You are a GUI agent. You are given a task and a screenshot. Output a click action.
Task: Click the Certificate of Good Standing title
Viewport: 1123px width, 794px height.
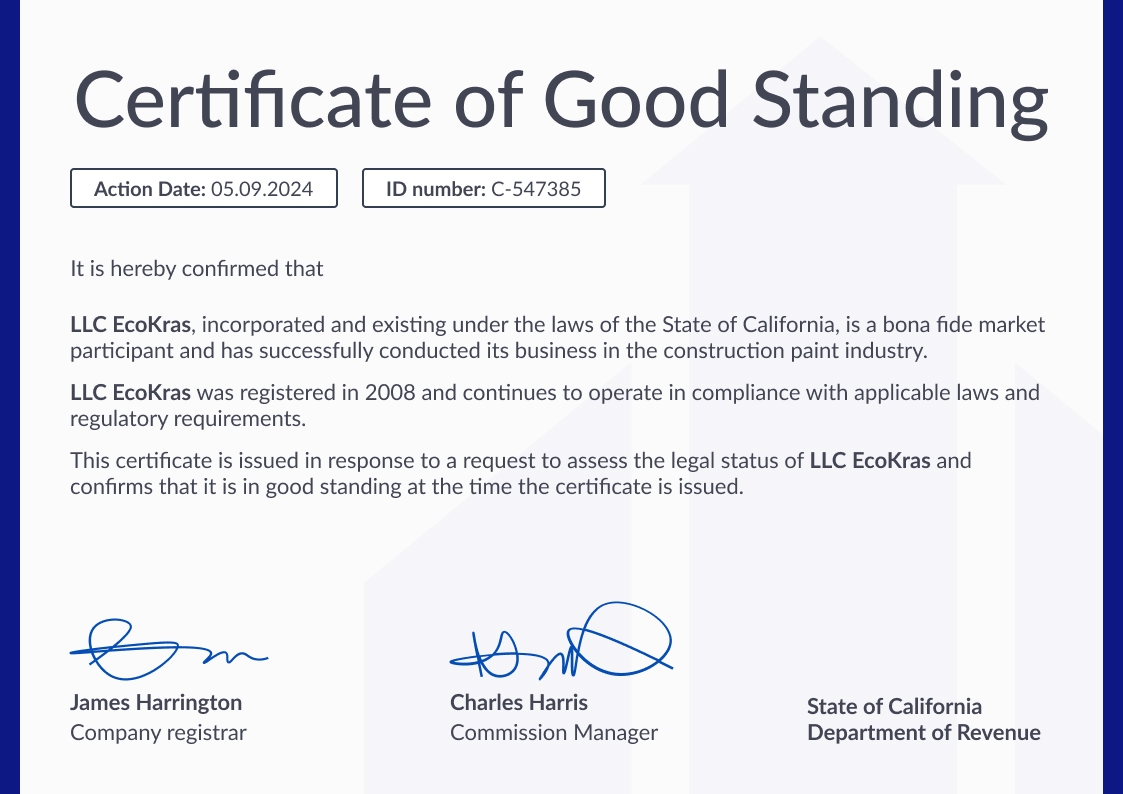pos(561,100)
